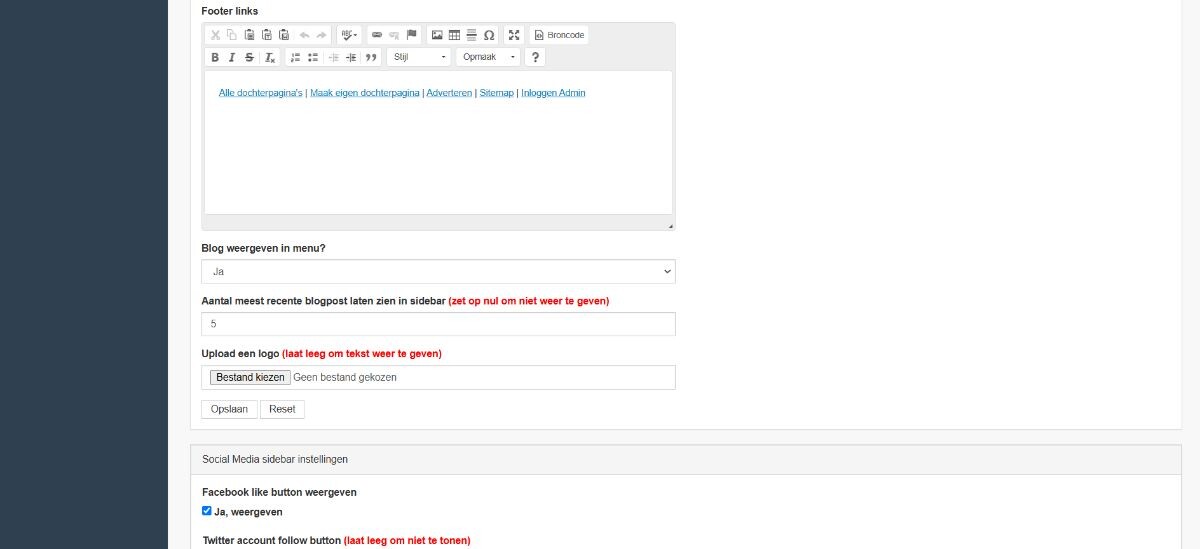1200x549 pixels.
Task: Open the spell check dropdown menu
Action: click(349, 35)
